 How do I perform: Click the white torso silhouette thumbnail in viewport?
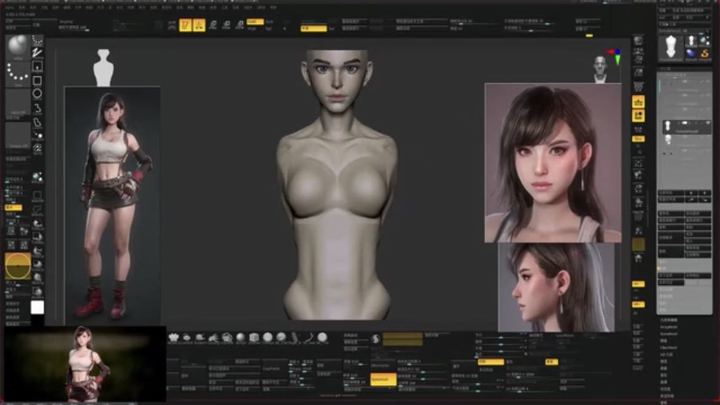tap(103, 68)
